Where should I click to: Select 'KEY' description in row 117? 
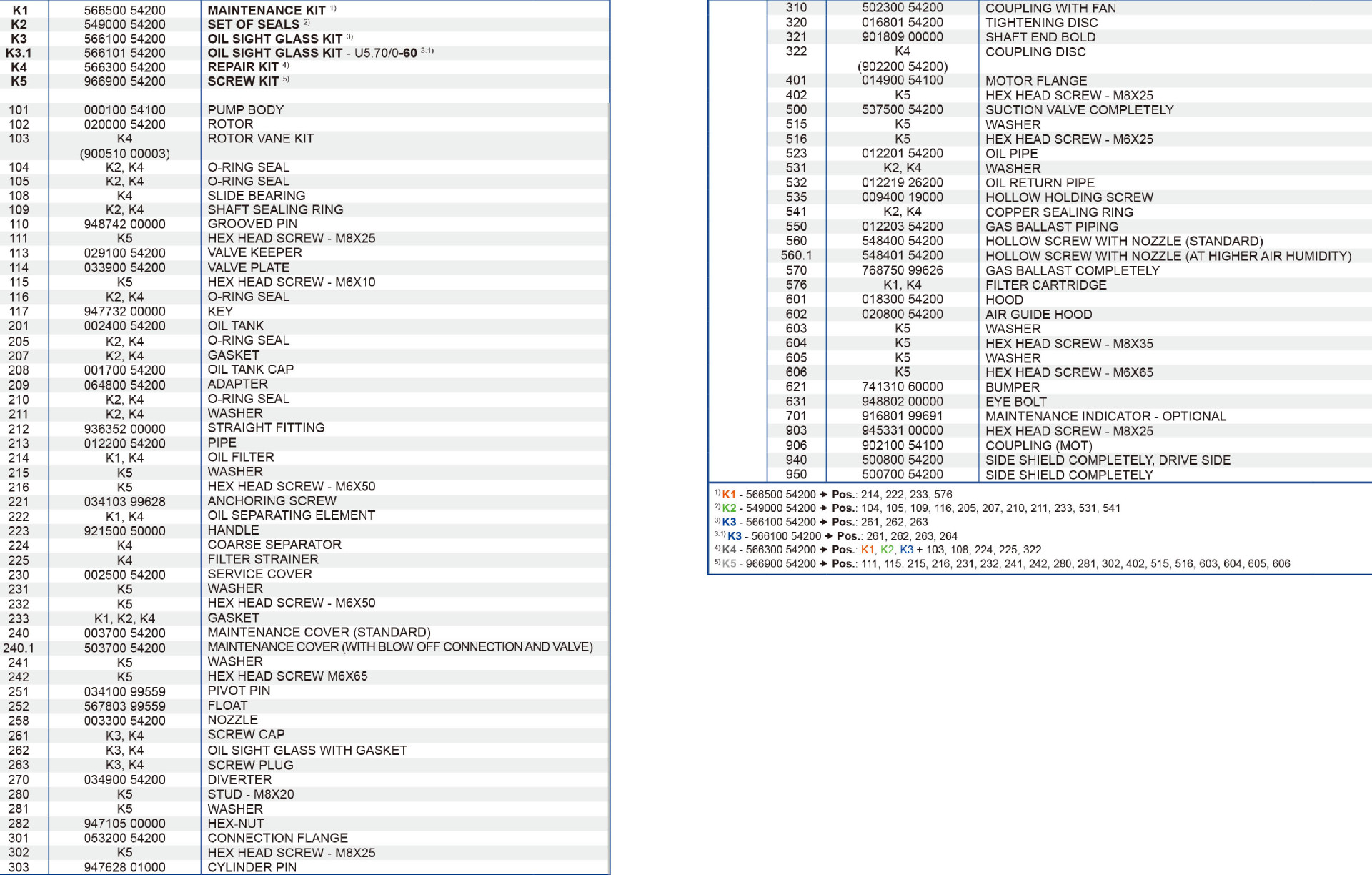coord(220,312)
